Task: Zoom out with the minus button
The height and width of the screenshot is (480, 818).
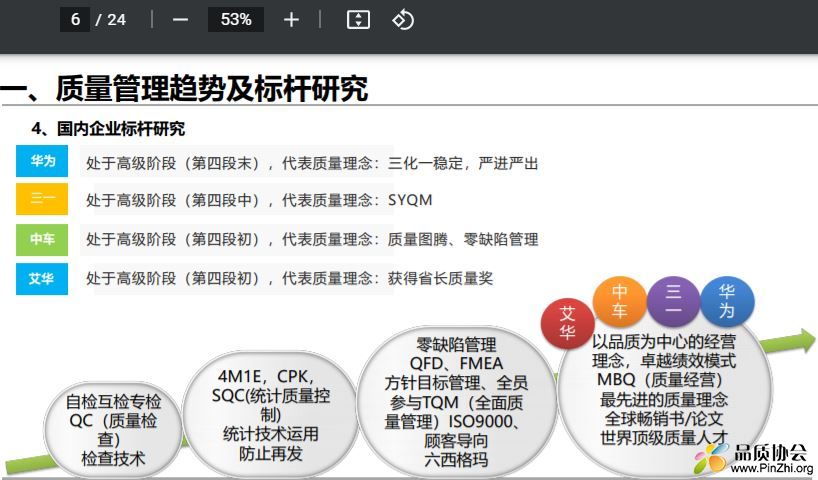Action: coord(181,20)
